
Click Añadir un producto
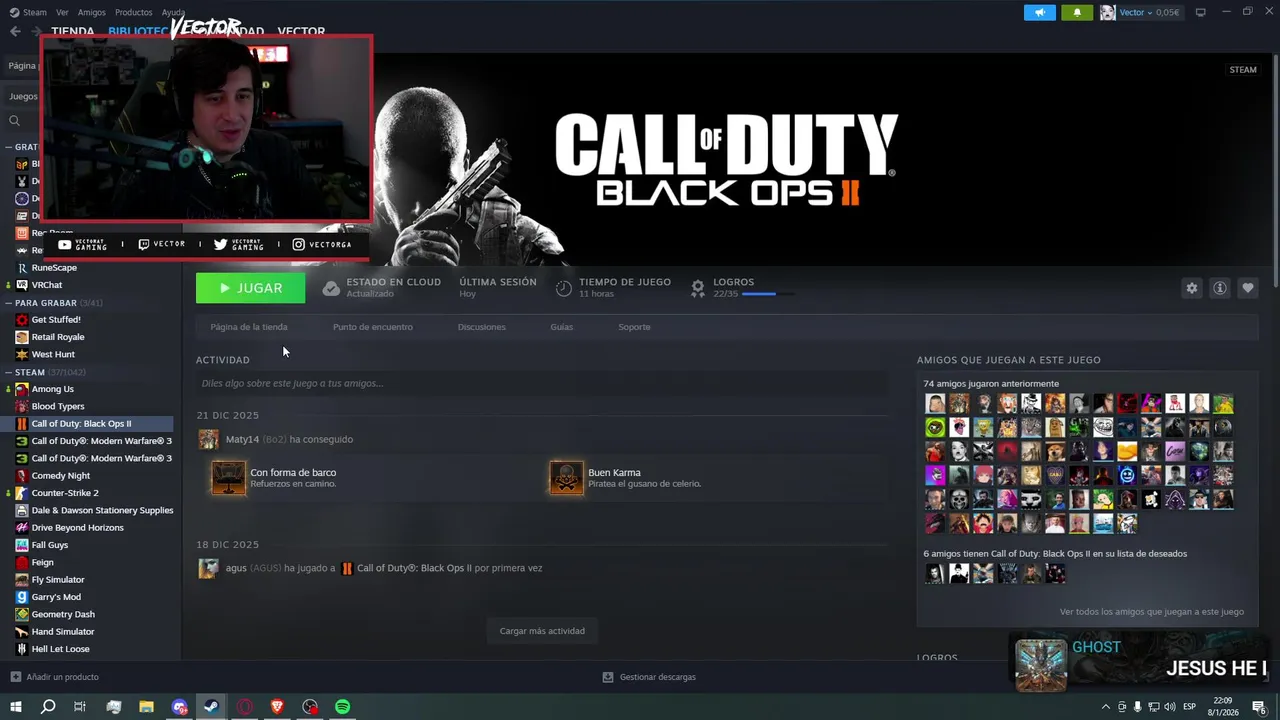(x=54, y=677)
